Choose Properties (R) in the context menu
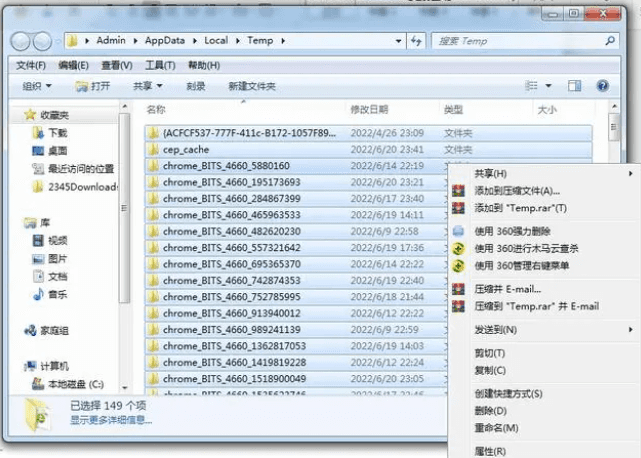The height and width of the screenshot is (458, 641). [490, 451]
